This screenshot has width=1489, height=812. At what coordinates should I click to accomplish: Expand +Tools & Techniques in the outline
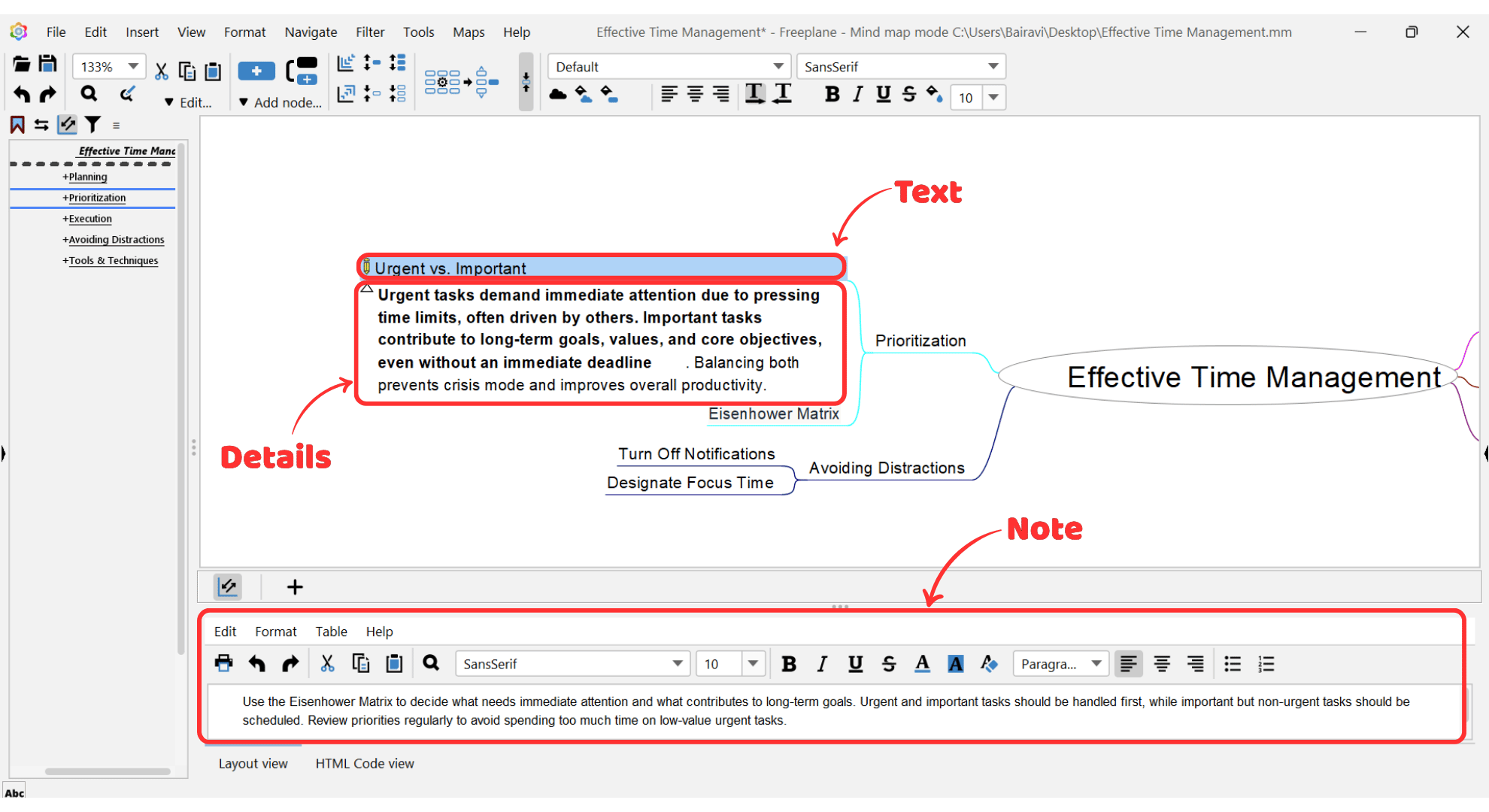111,261
